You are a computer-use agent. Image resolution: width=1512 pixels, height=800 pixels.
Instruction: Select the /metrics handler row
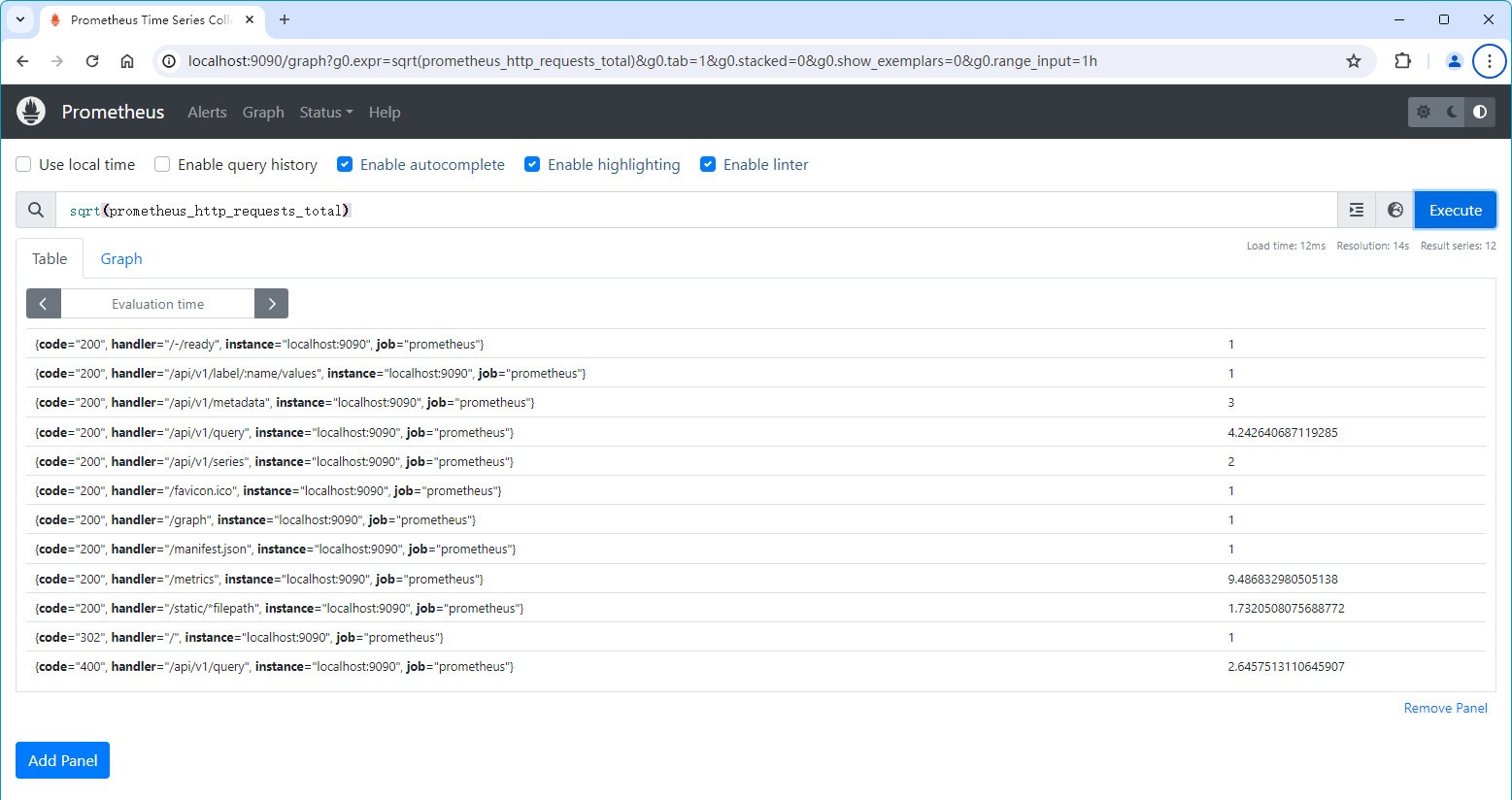(x=756, y=579)
